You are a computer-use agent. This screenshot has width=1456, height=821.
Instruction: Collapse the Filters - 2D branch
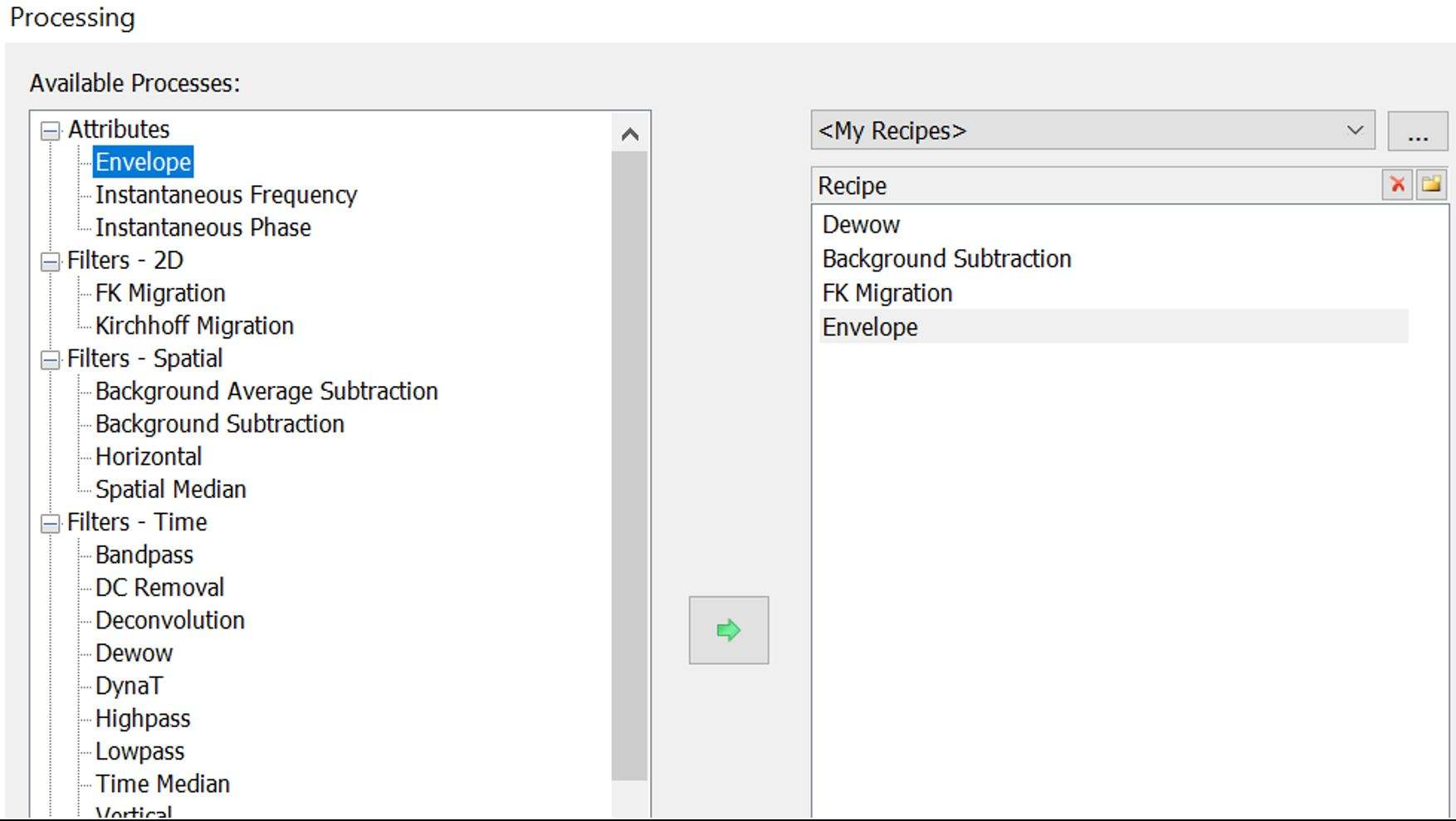click(51, 260)
